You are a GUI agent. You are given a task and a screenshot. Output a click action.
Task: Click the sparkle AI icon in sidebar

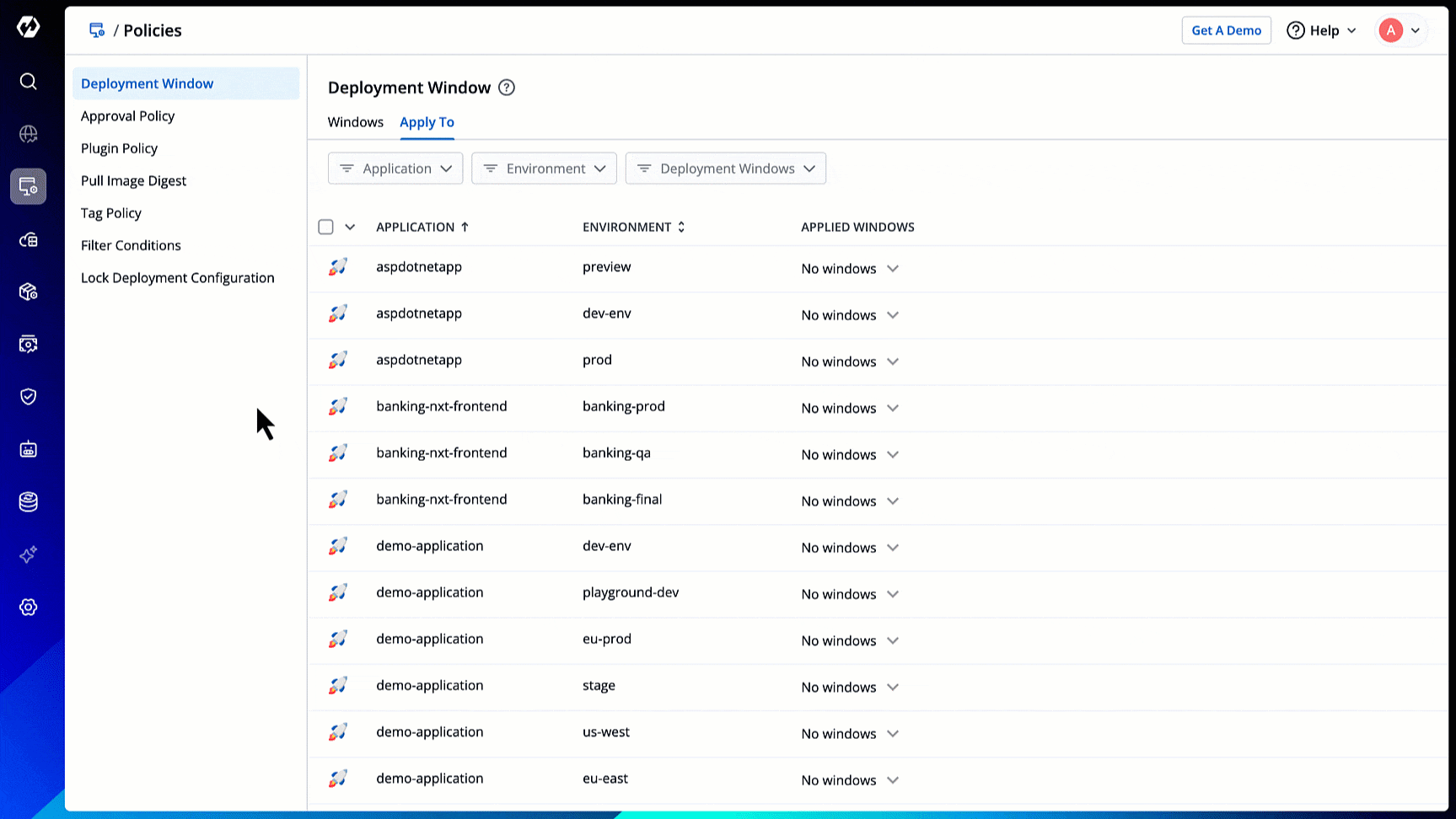pos(28,554)
